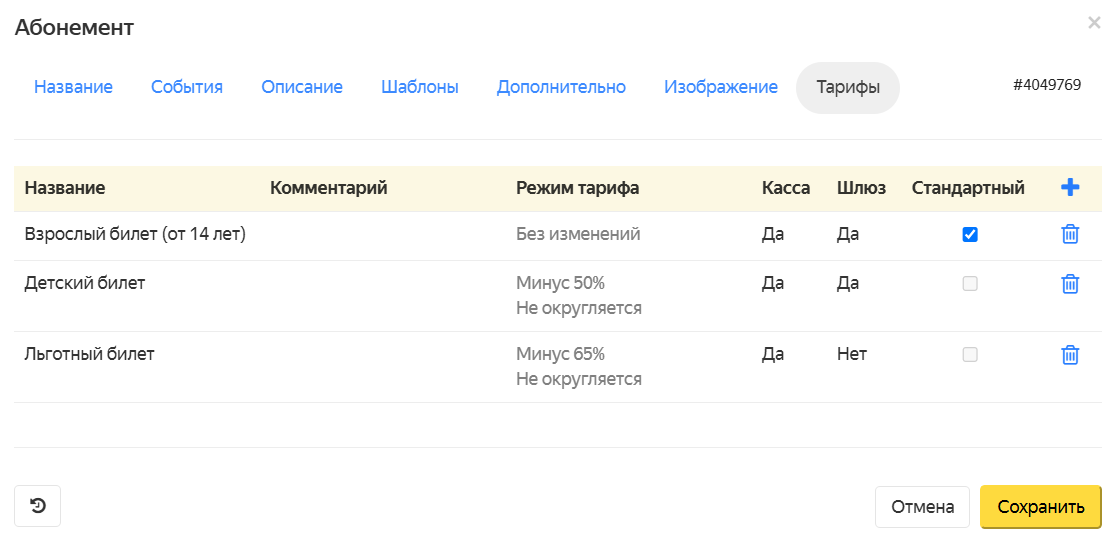Select the Льготный билет row name
This screenshot has height=542, width=1115.
click(x=90, y=354)
